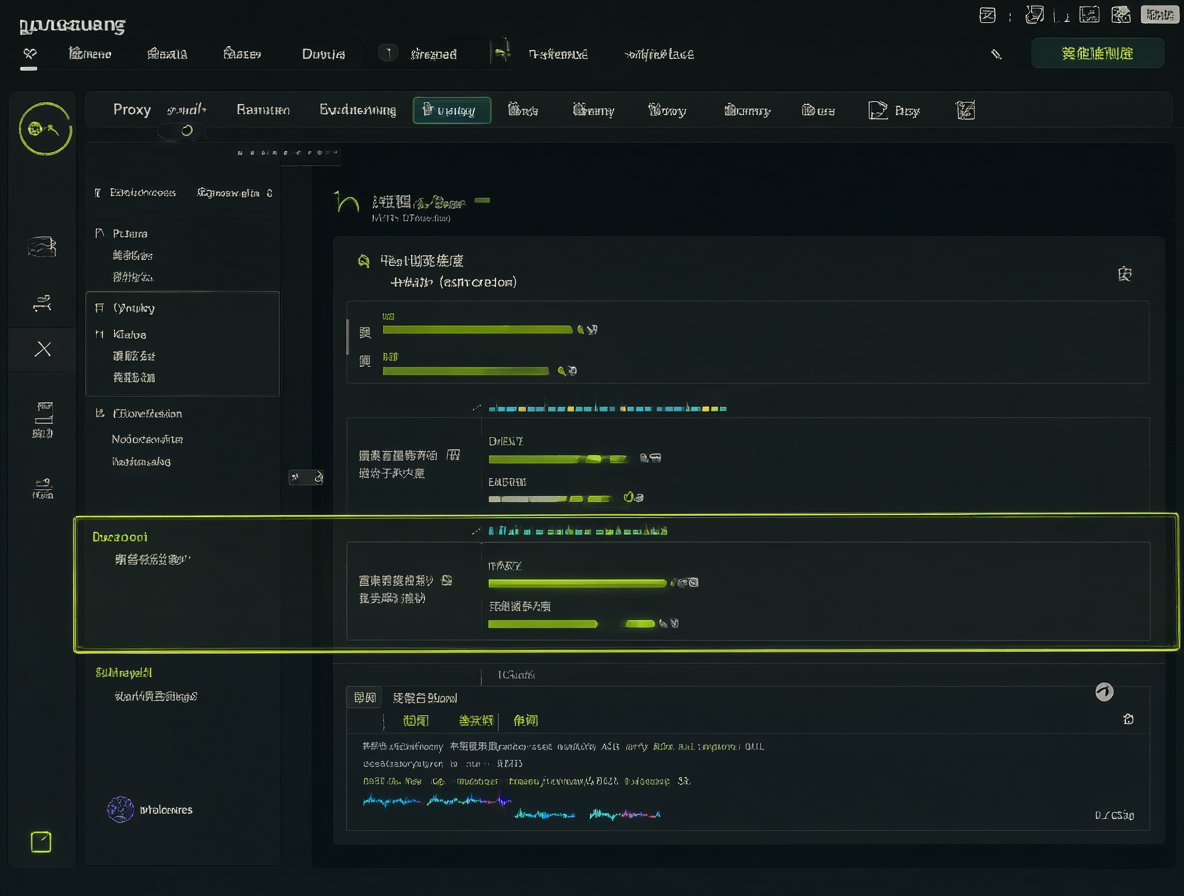This screenshot has height=896, width=1184.
Task: Open the Bamuy tab
Action: [747, 110]
